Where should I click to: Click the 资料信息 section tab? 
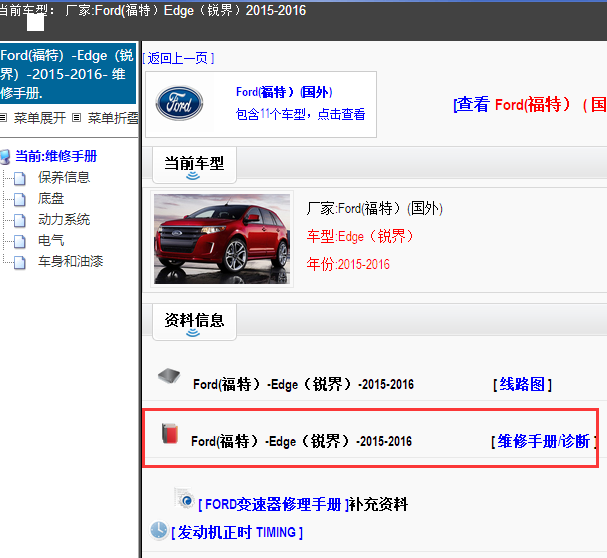(194, 322)
